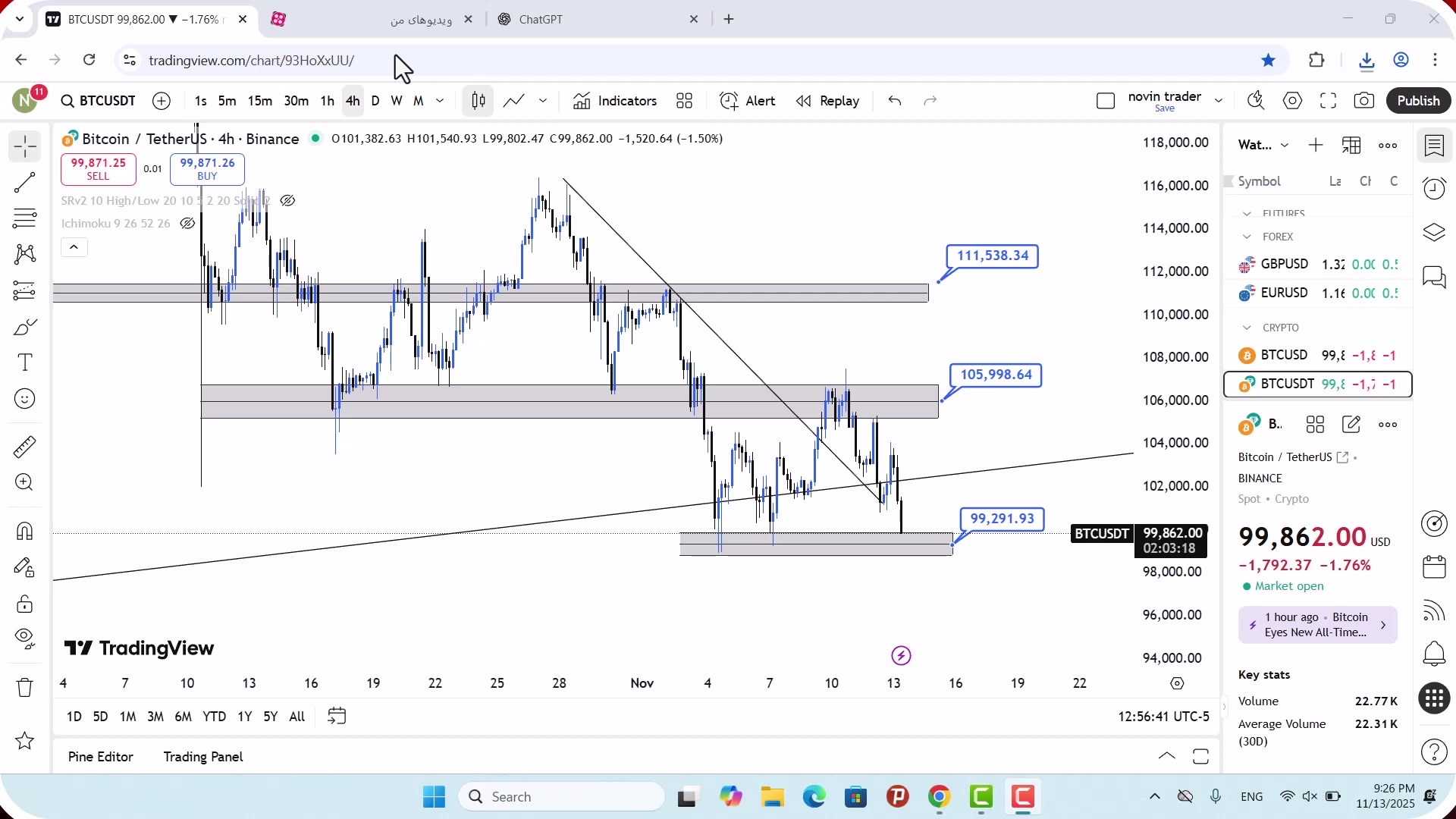Image resolution: width=1456 pixels, height=819 pixels.
Task: Toggle Ichimoku indicator visibility eye
Action: pyautogui.click(x=187, y=224)
